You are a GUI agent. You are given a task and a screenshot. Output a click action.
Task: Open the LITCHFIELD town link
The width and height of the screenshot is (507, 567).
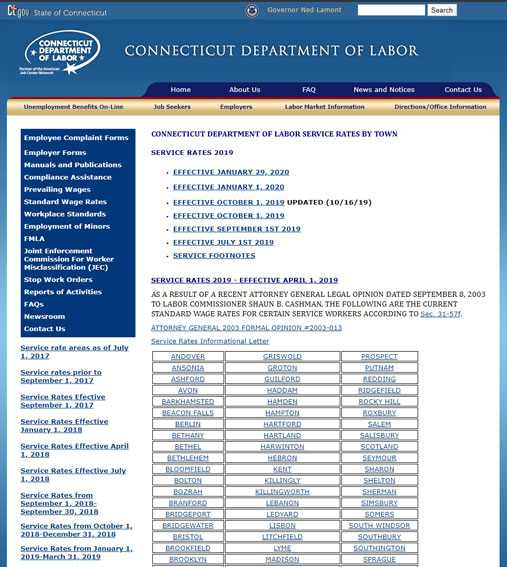(x=282, y=537)
